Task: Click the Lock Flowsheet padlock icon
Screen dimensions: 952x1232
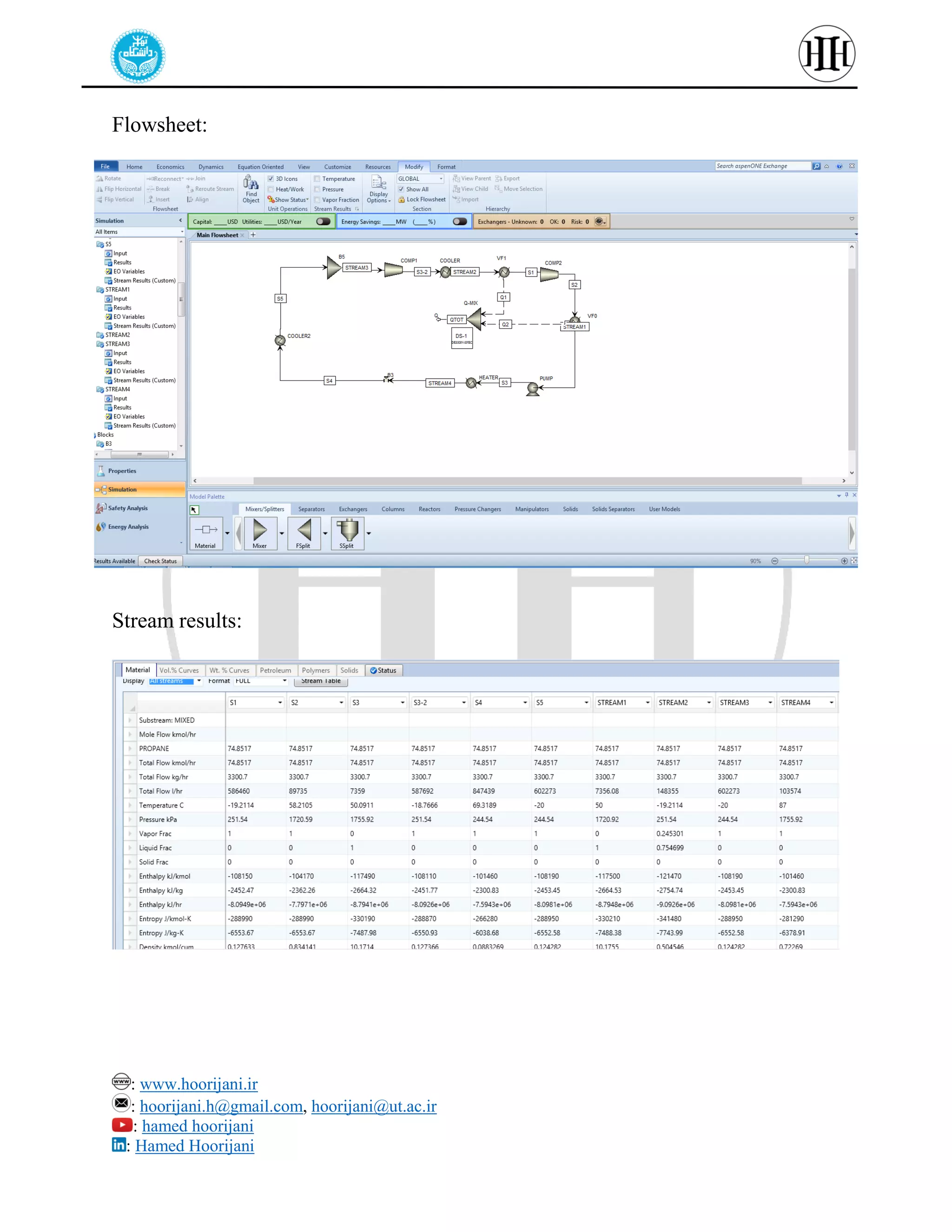Action: tap(402, 200)
